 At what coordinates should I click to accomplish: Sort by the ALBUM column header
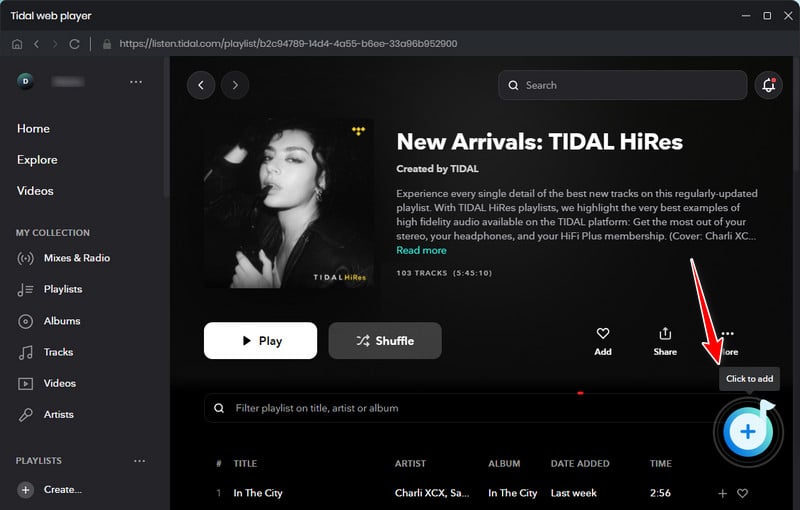[504, 464]
